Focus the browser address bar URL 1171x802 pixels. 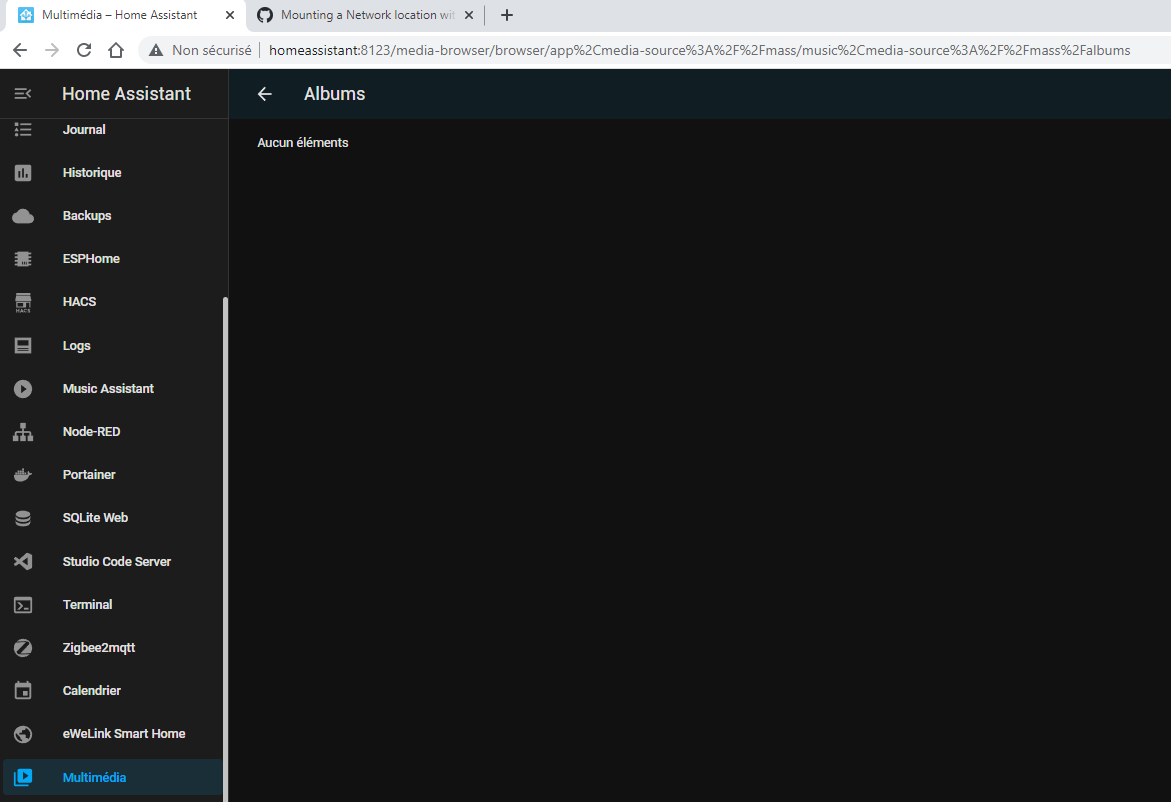point(699,50)
